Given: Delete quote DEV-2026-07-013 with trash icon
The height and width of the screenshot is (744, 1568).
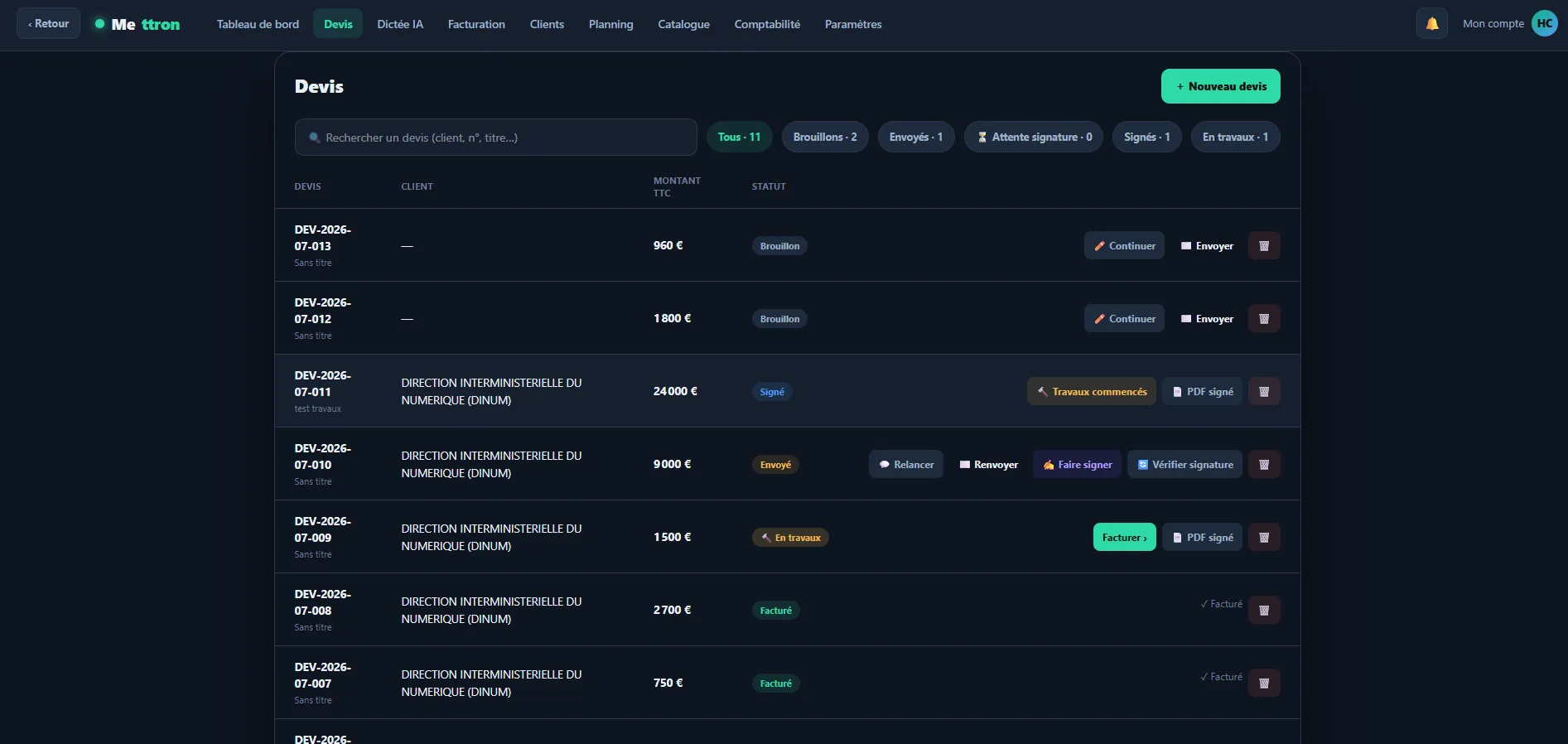Looking at the screenshot, I should tap(1264, 245).
